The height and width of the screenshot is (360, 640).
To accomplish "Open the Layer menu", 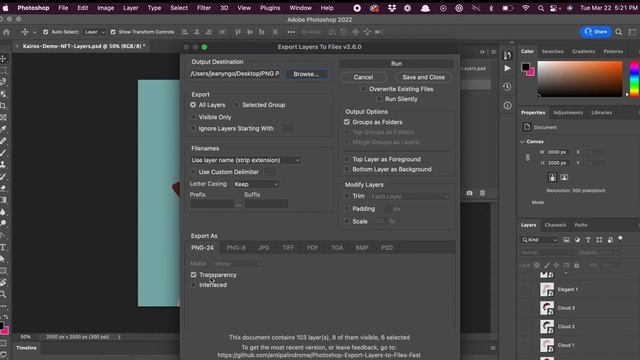I will click(x=131, y=8).
